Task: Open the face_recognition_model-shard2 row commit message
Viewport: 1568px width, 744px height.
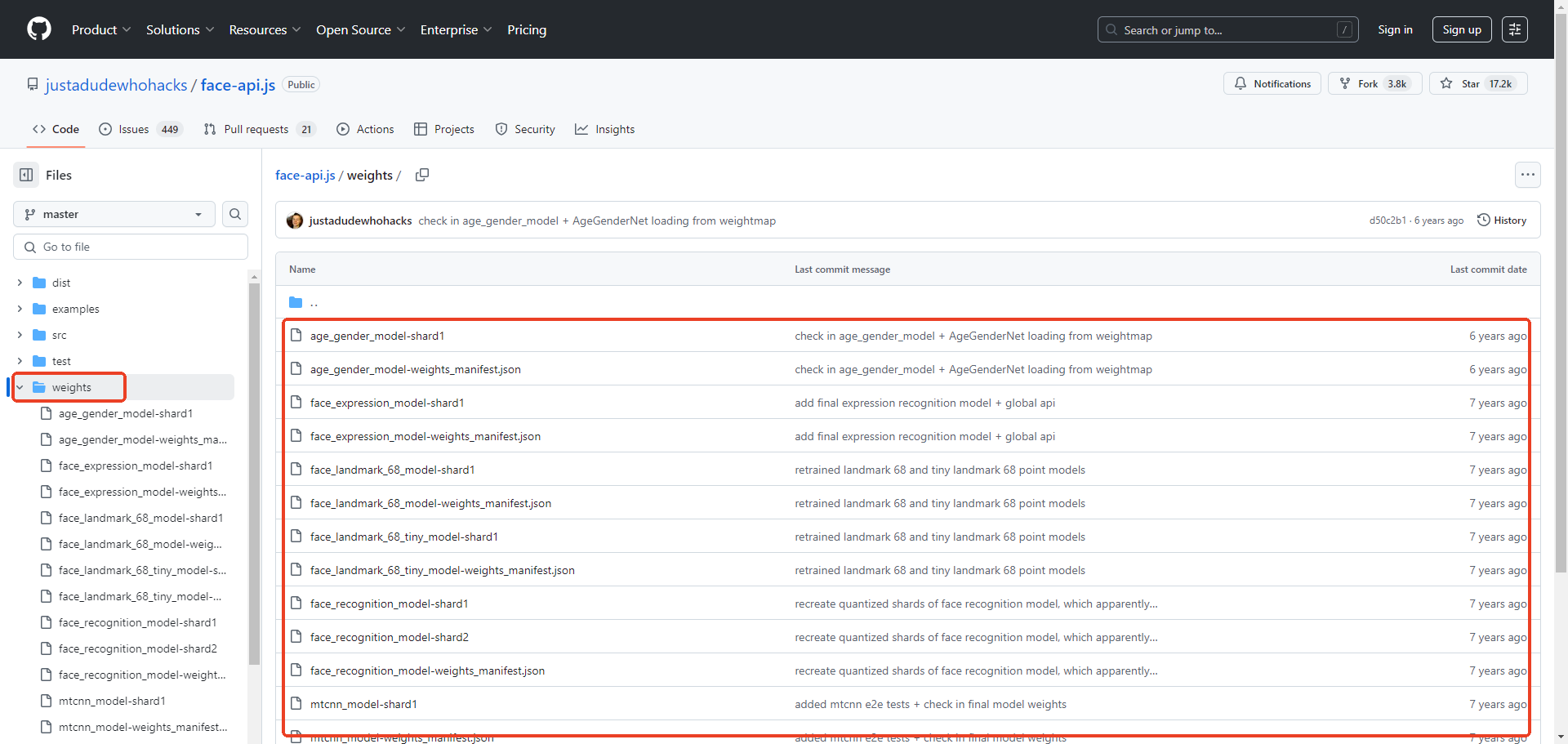Action: 976,637
